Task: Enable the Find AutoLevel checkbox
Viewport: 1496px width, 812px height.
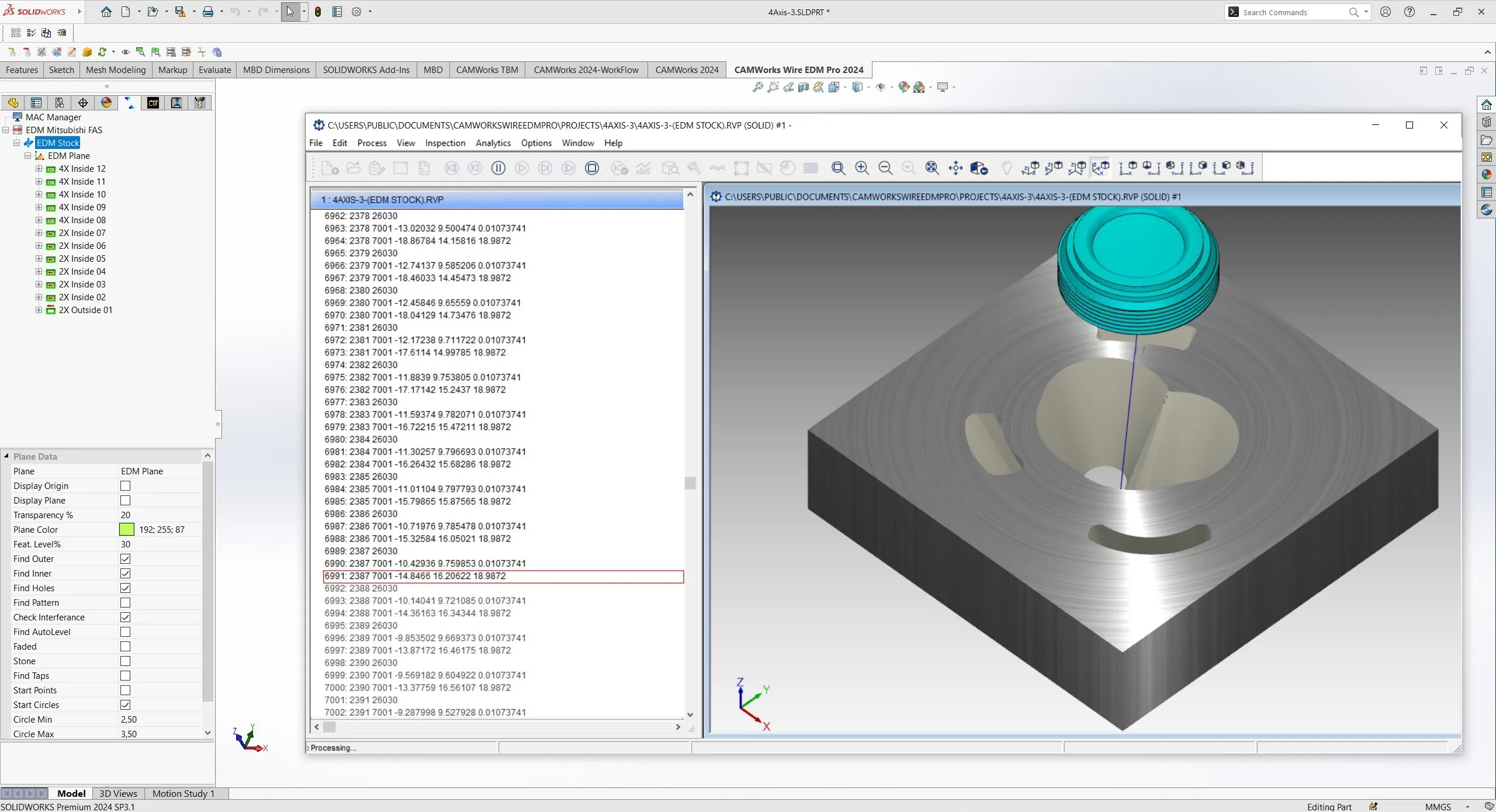Action: coord(125,632)
